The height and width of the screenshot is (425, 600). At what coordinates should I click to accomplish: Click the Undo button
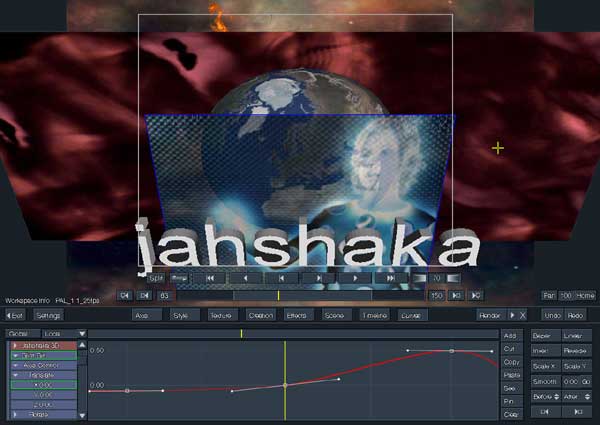coord(552,315)
